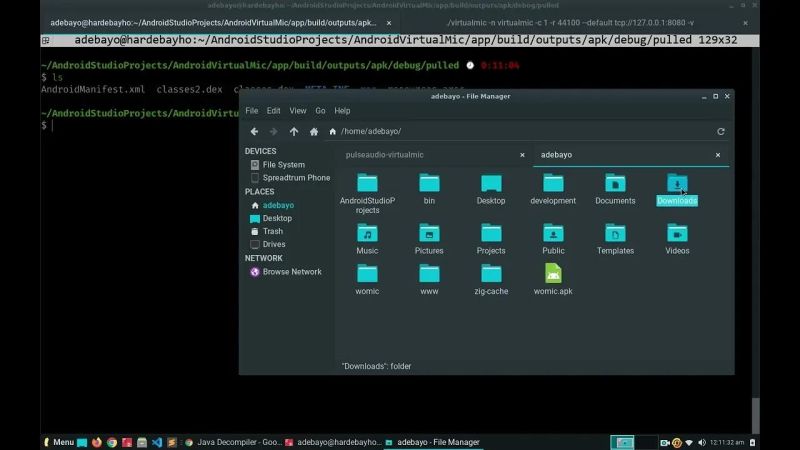
Task: Open the Videos folder
Action: (x=677, y=239)
